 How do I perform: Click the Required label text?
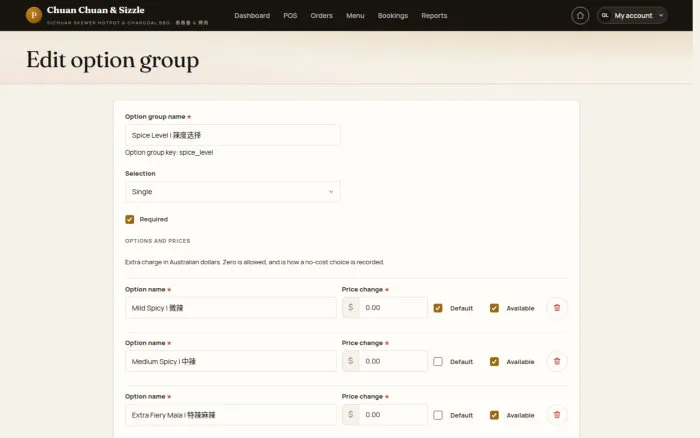[x=154, y=219]
